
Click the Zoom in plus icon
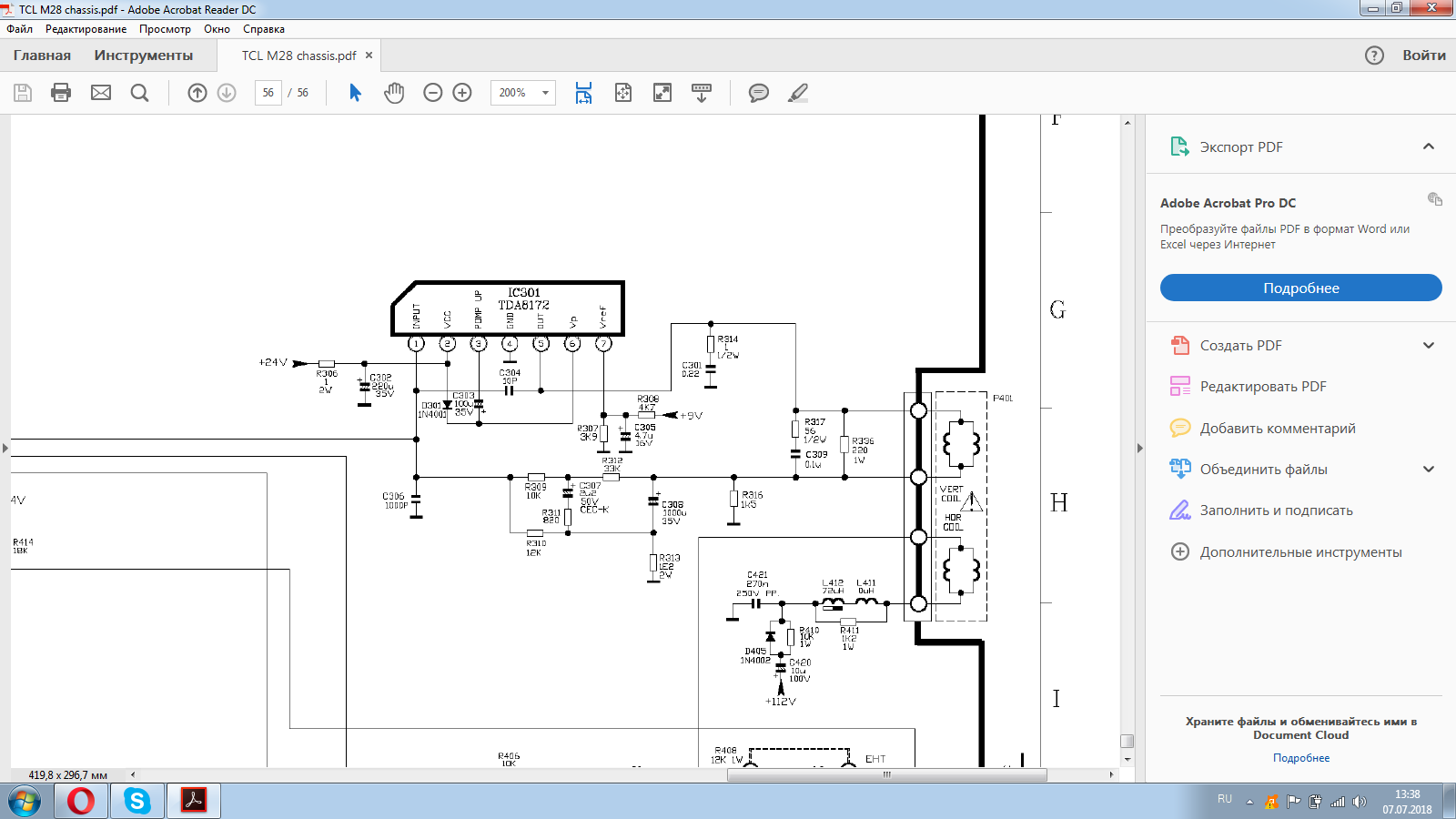462,93
